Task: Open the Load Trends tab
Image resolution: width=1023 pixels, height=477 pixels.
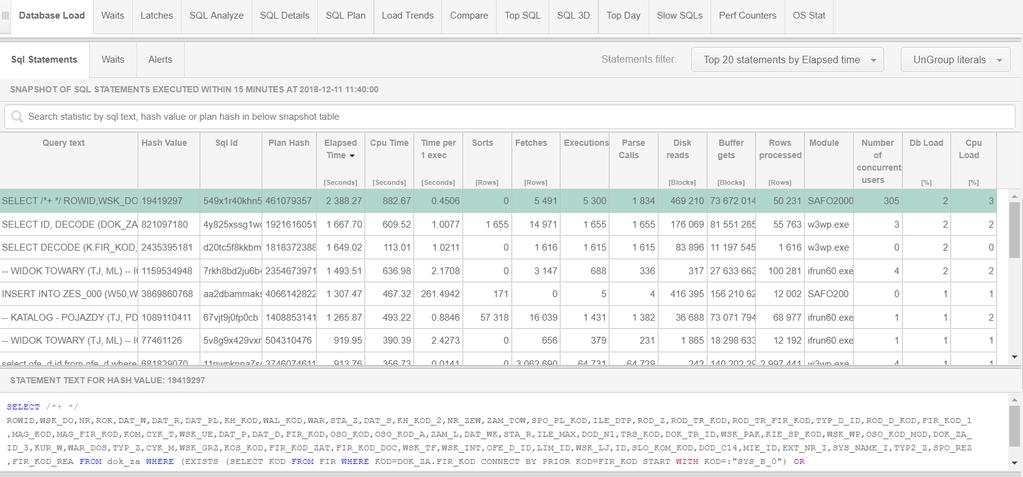Action: coord(408,16)
